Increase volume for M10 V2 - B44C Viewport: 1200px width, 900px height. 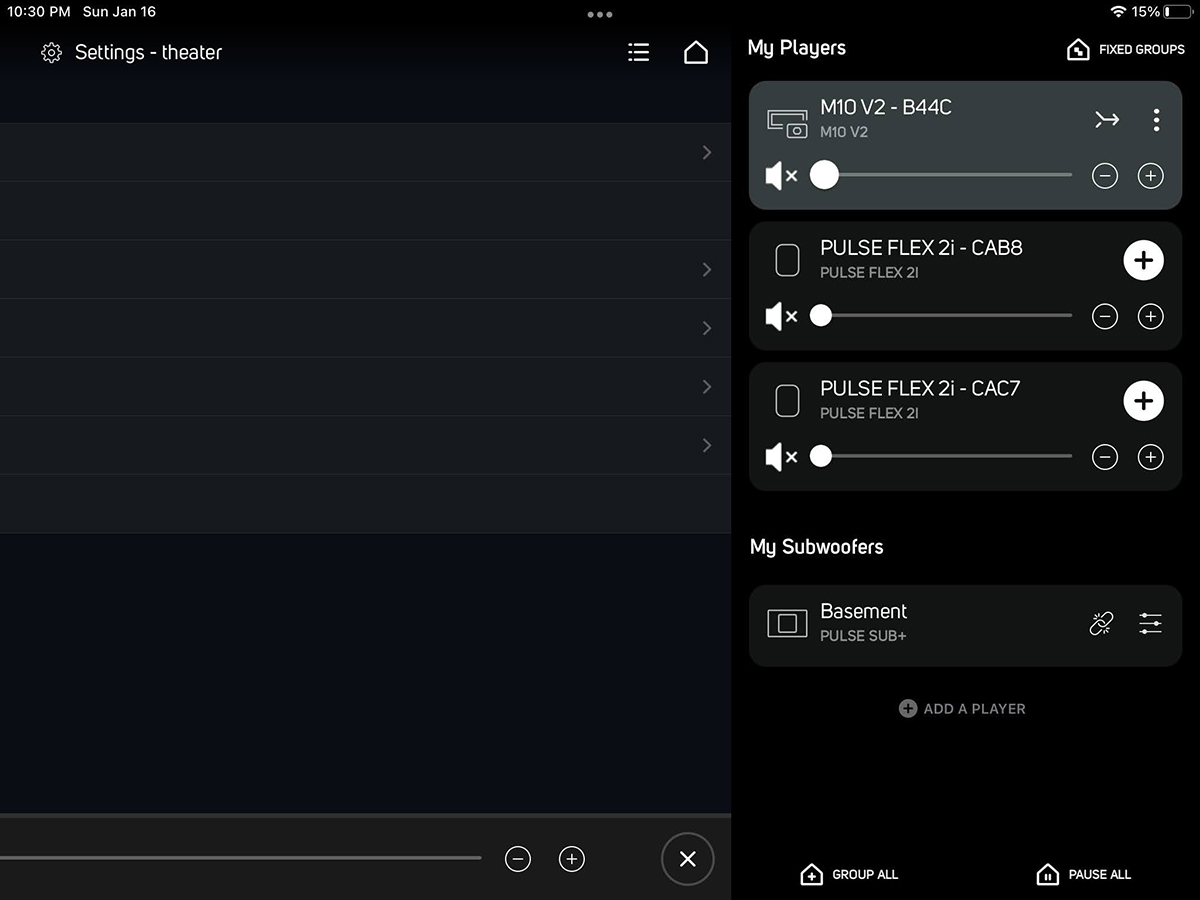[1151, 176]
